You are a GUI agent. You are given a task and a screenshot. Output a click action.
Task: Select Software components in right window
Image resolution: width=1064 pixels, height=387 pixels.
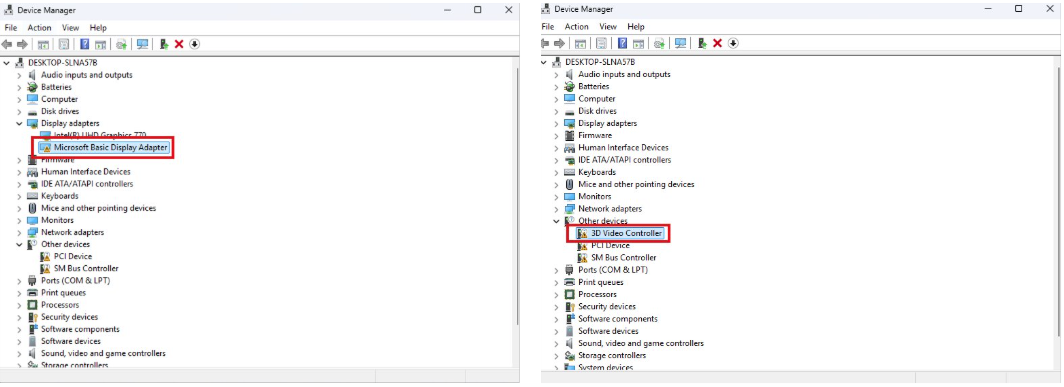pos(618,318)
